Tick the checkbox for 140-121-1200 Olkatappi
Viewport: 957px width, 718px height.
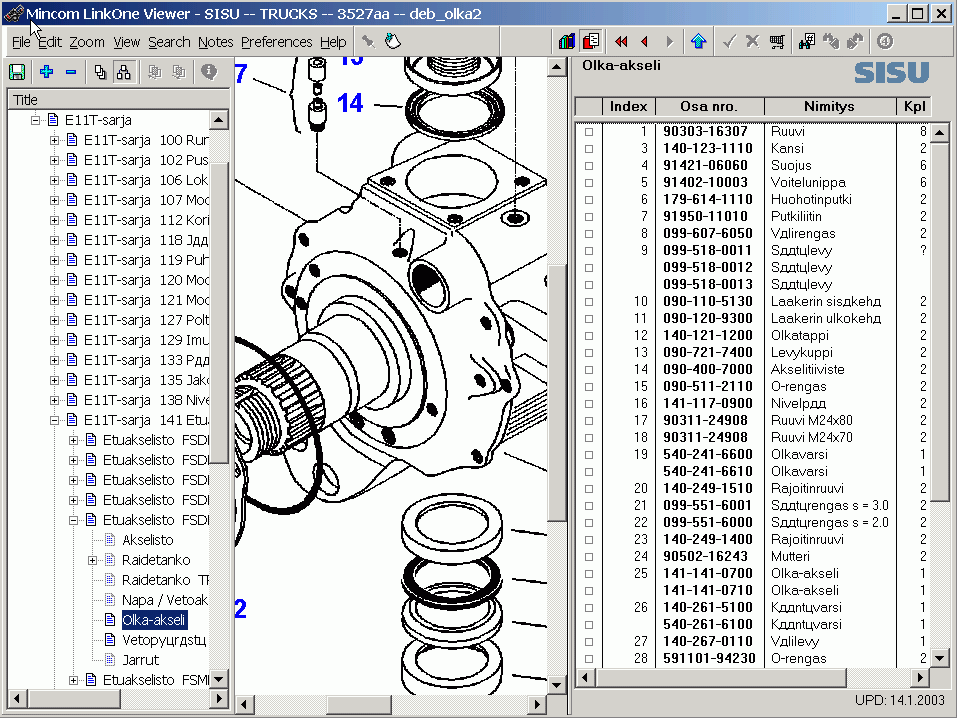pos(588,335)
